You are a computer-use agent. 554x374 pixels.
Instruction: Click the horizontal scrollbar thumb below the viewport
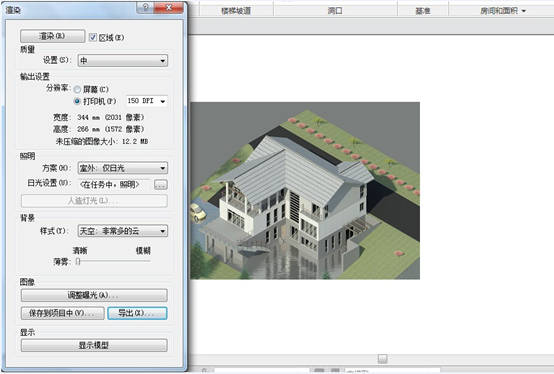pyautogui.click(x=383, y=359)
